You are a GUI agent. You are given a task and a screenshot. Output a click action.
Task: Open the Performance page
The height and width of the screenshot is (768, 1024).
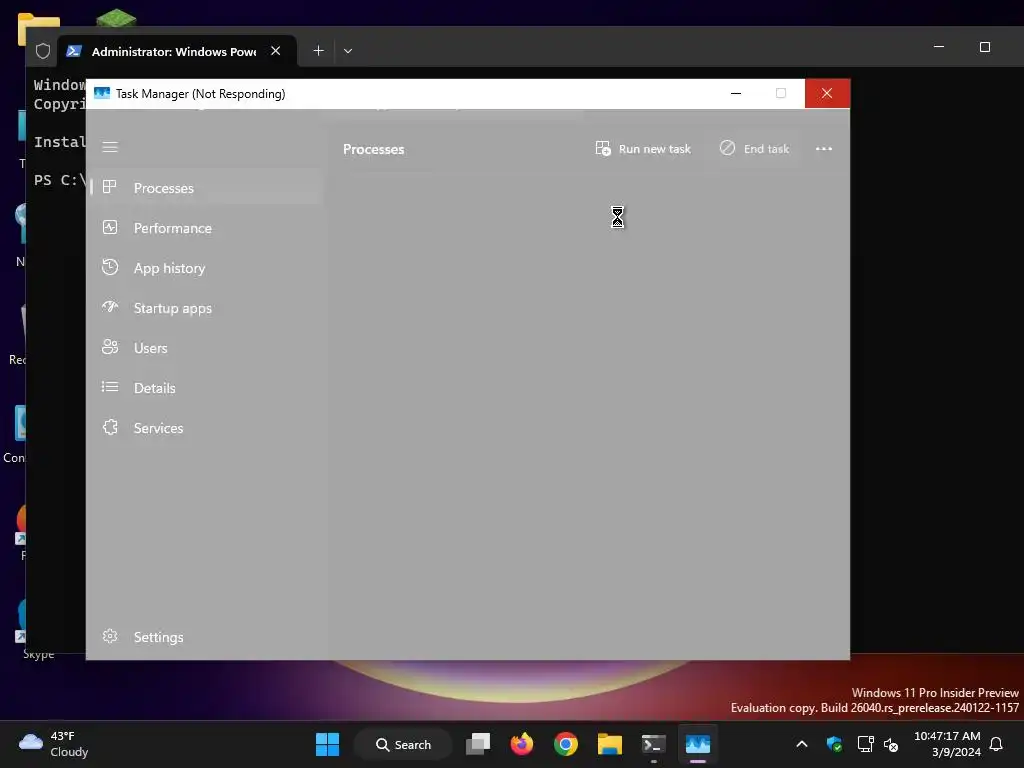tap(206, 228)
